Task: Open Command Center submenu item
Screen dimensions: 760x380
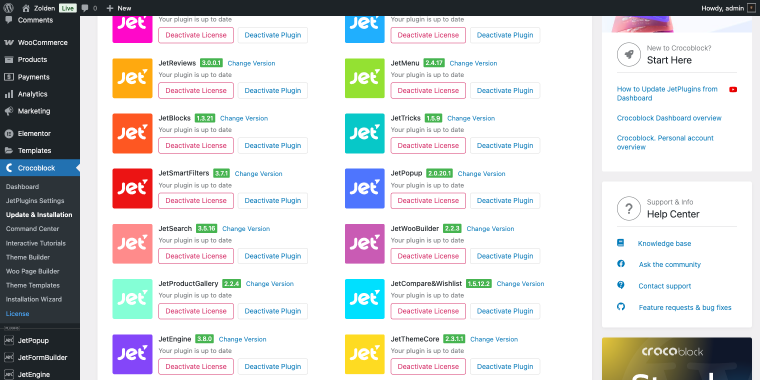Action: pyautogui.click(x=32, y=229)
